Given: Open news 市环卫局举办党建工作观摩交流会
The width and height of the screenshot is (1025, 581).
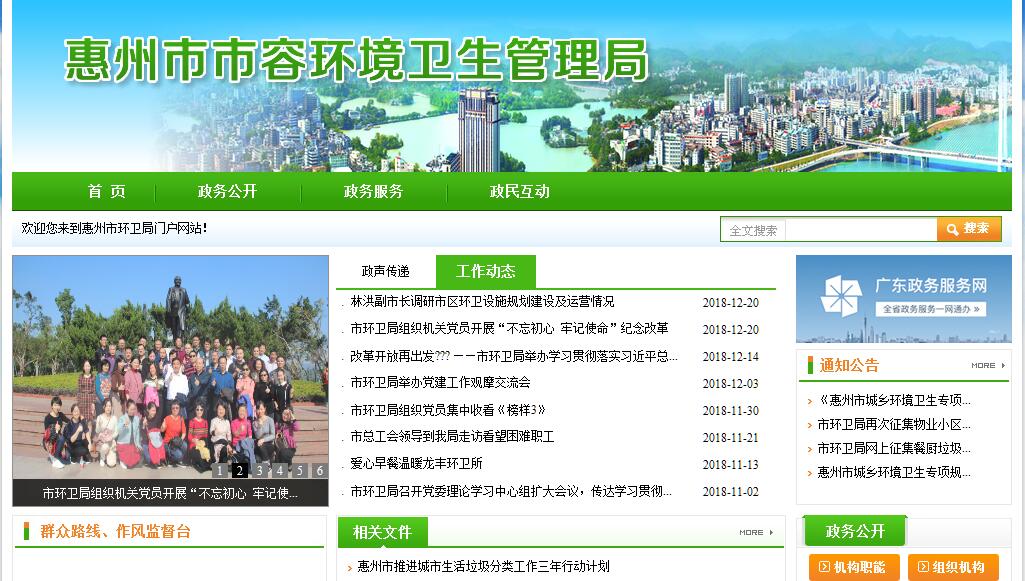Looking at the screenshot, I should [440, 382].
